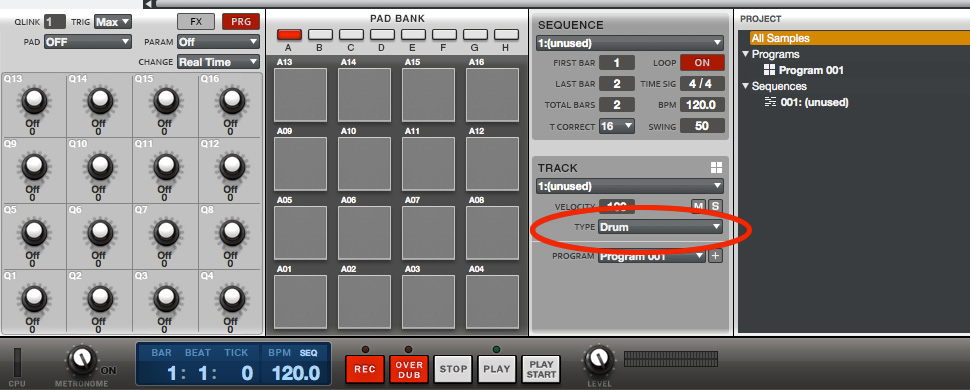Screen dimensions: 970x390
Task: Start recording with the REC button
Action: (x=365, y=369)
